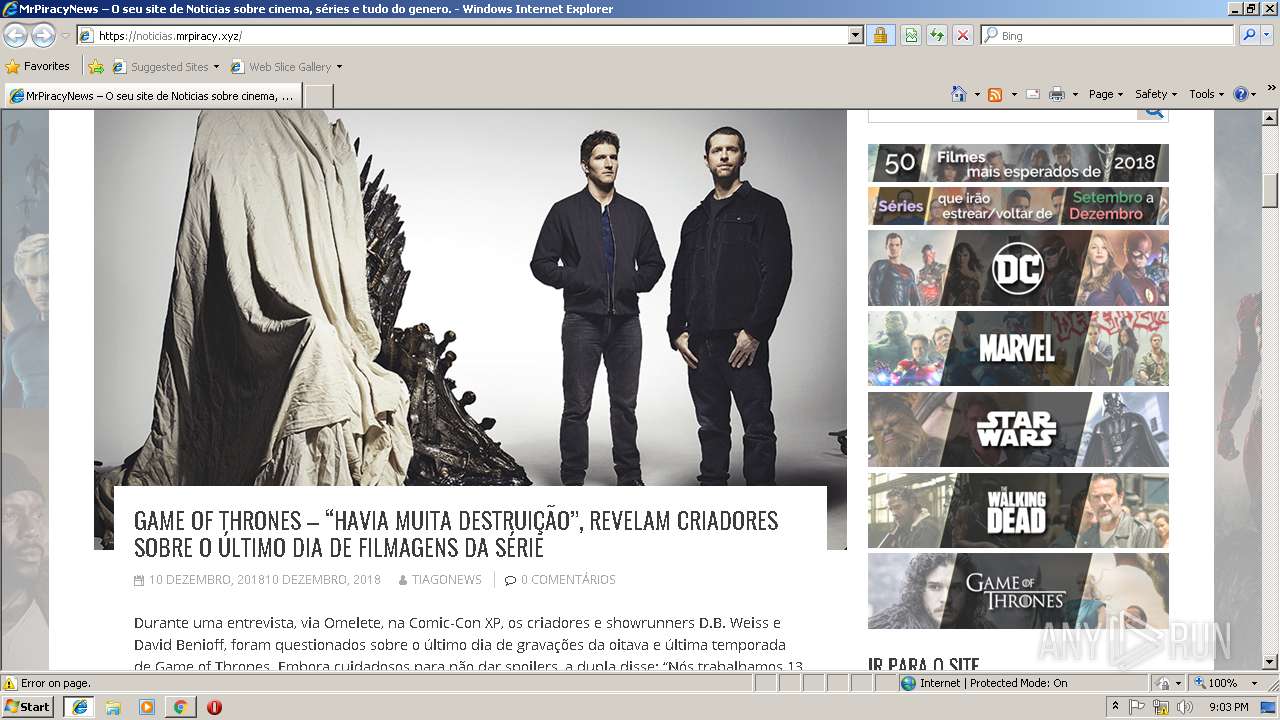Click the Internet Explorer taskbar icon
Viewport: 1280px width, 720px height.
pos(79,707)
